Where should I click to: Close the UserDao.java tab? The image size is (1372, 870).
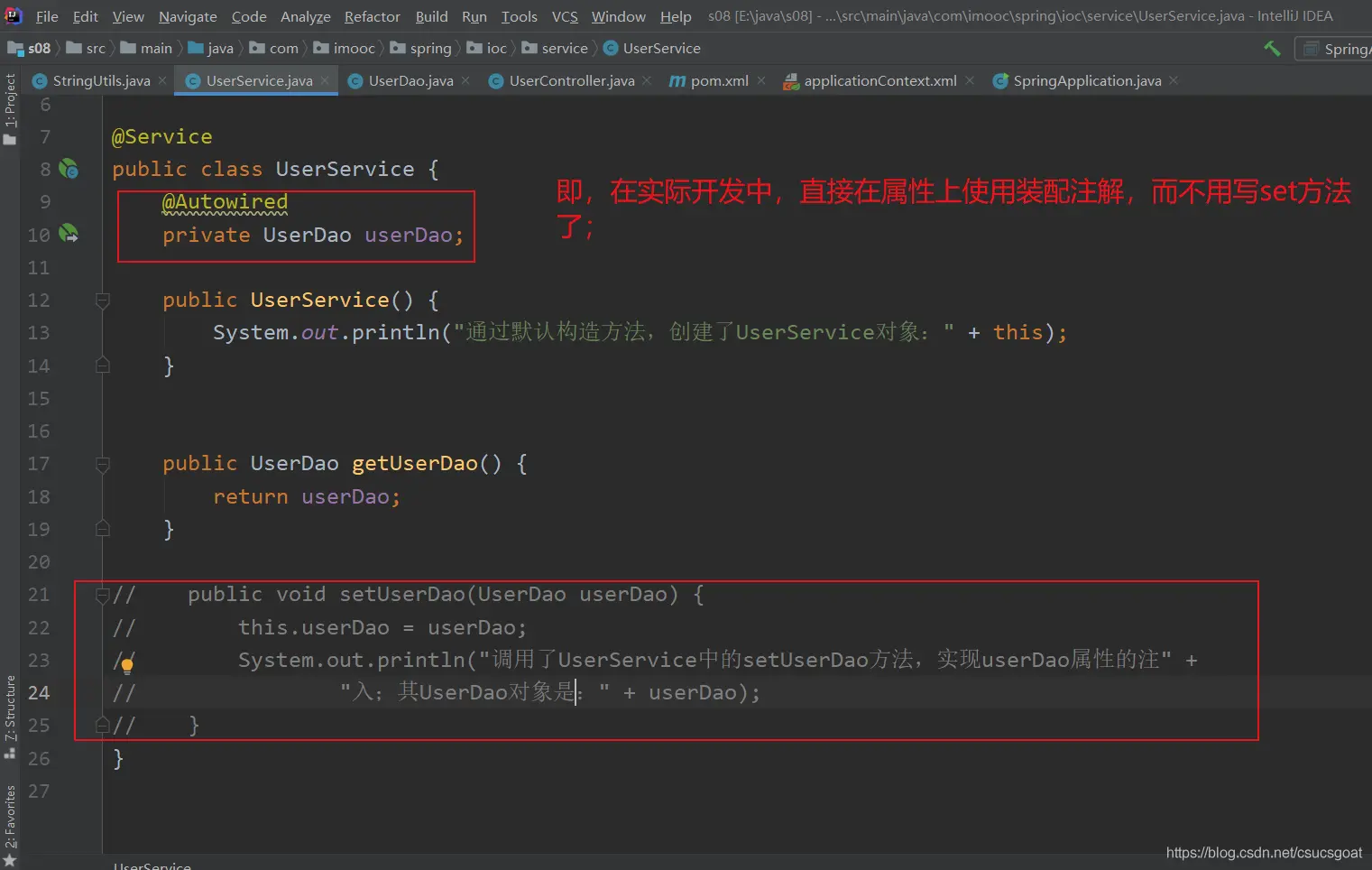click(465, 80)
